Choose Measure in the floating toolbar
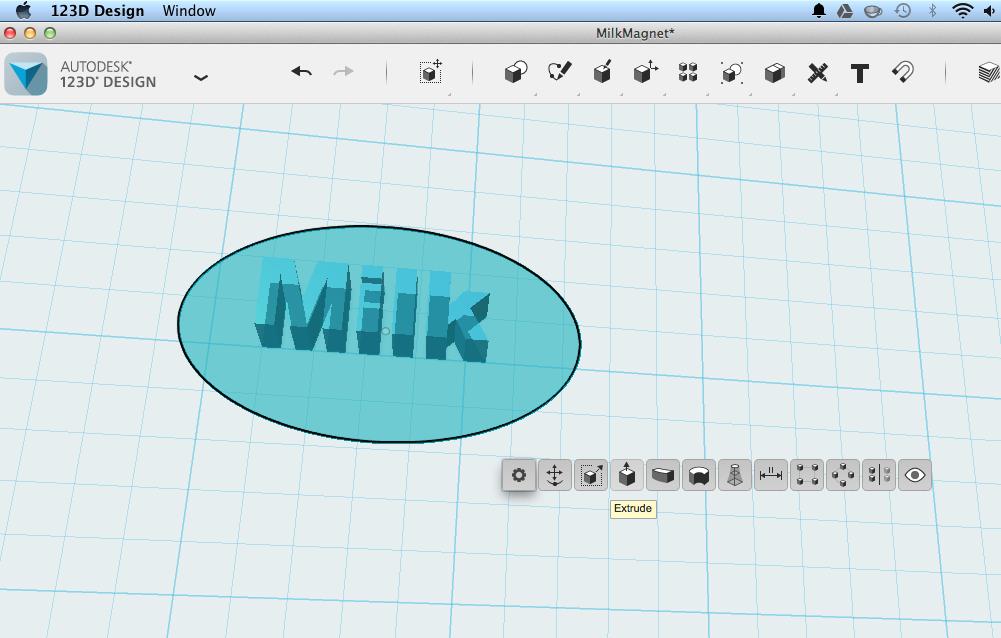 771,475
